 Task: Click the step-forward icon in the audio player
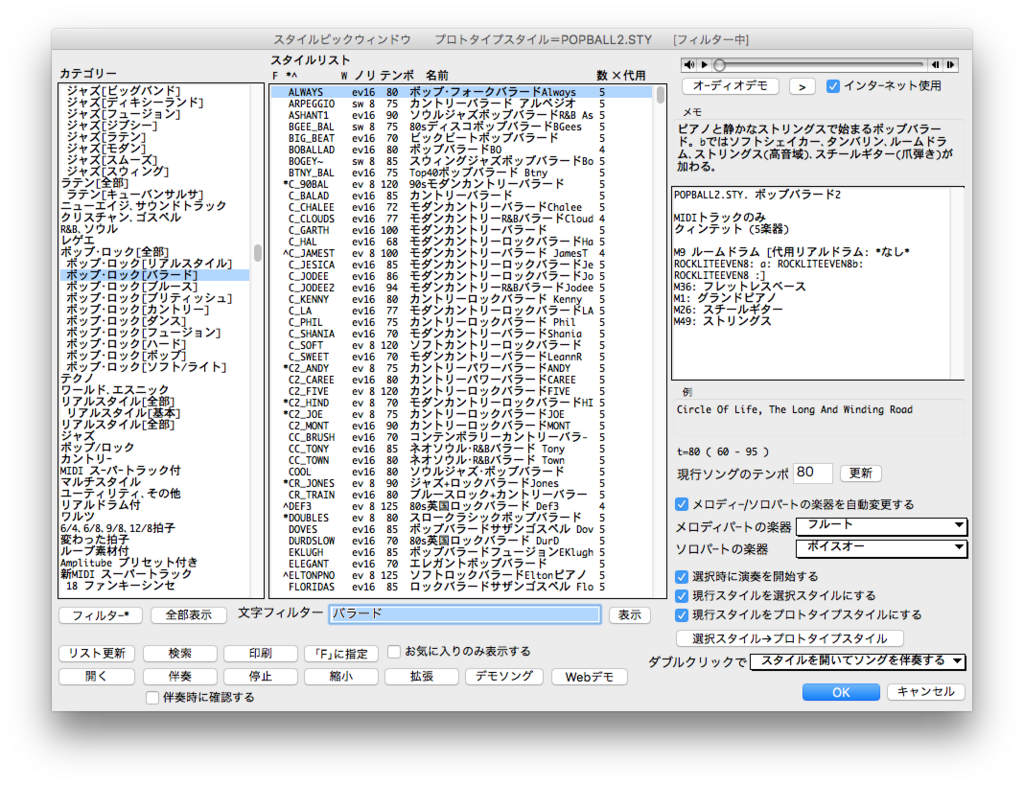[951, 65]
